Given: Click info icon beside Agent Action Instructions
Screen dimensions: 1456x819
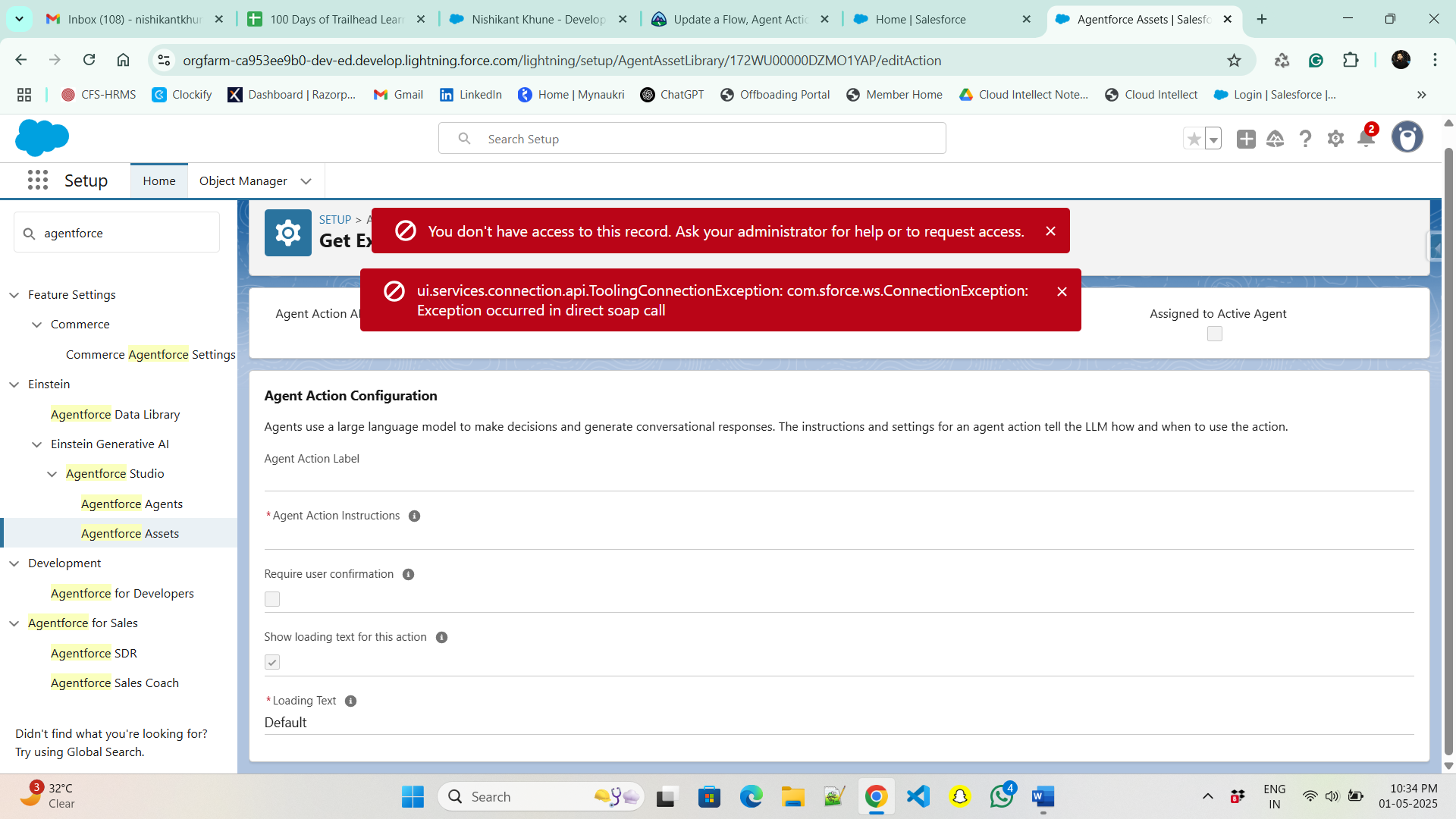Looking at the screenshot, I should click(x=414, y=516).
